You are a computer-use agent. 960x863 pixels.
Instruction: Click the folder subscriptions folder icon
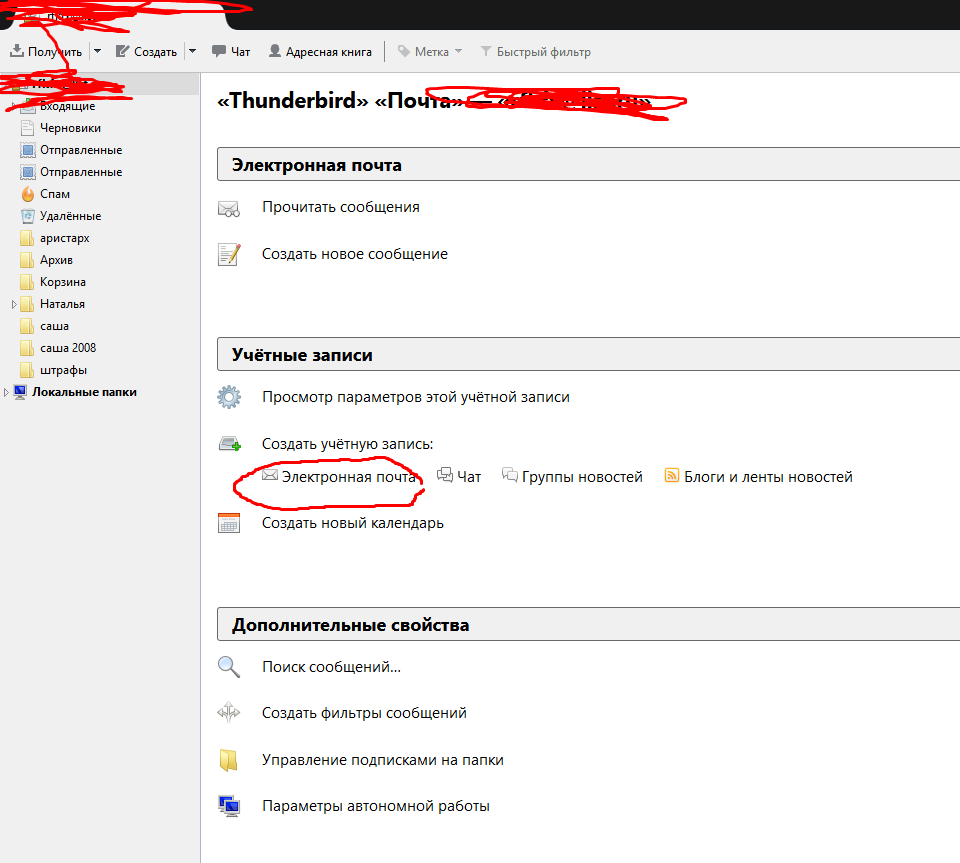pos(228,760)
